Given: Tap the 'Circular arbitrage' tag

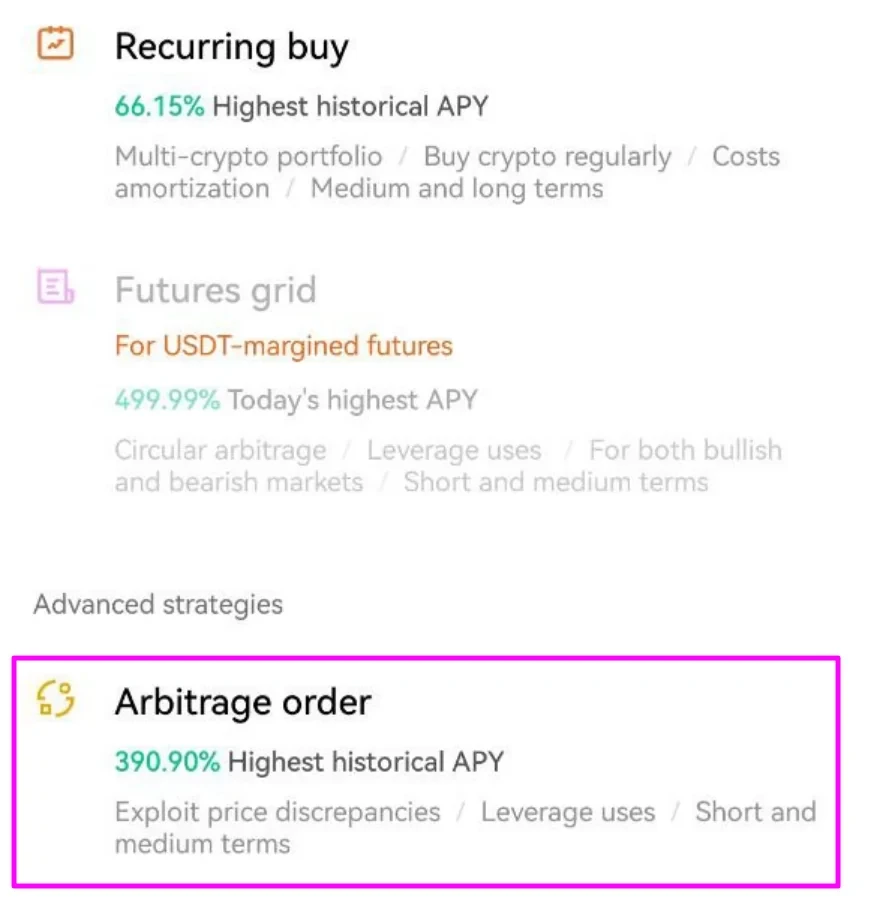Looking at the screenshot, I should click(220, 450).
